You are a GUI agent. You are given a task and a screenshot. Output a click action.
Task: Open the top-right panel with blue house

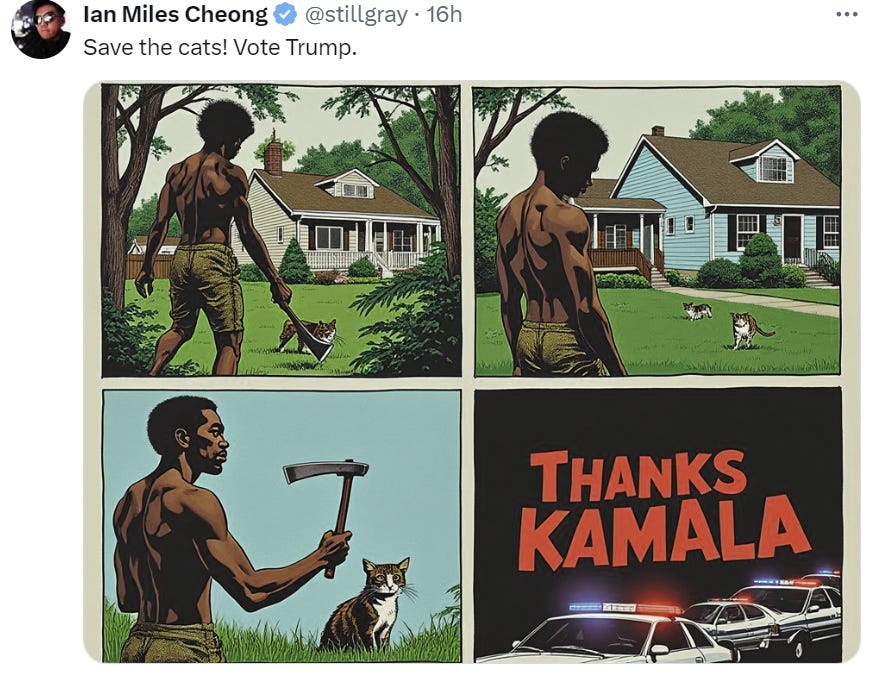click(658, 231)
